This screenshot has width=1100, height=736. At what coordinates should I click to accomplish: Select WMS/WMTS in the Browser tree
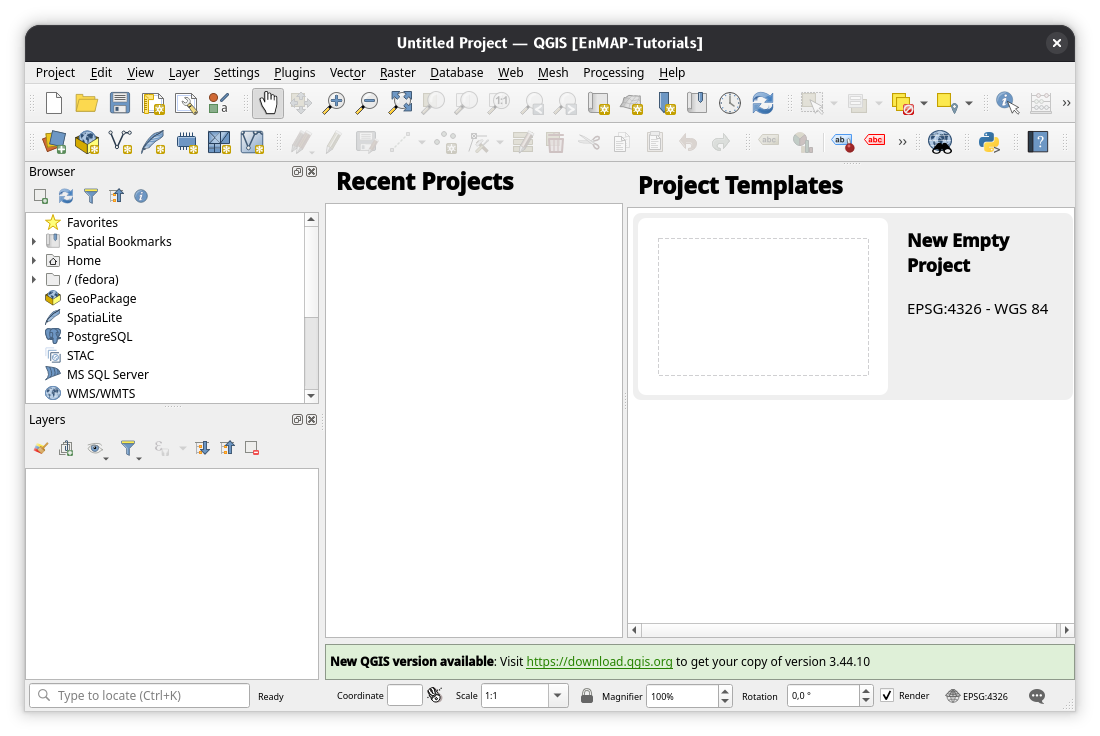click(100, 393)
